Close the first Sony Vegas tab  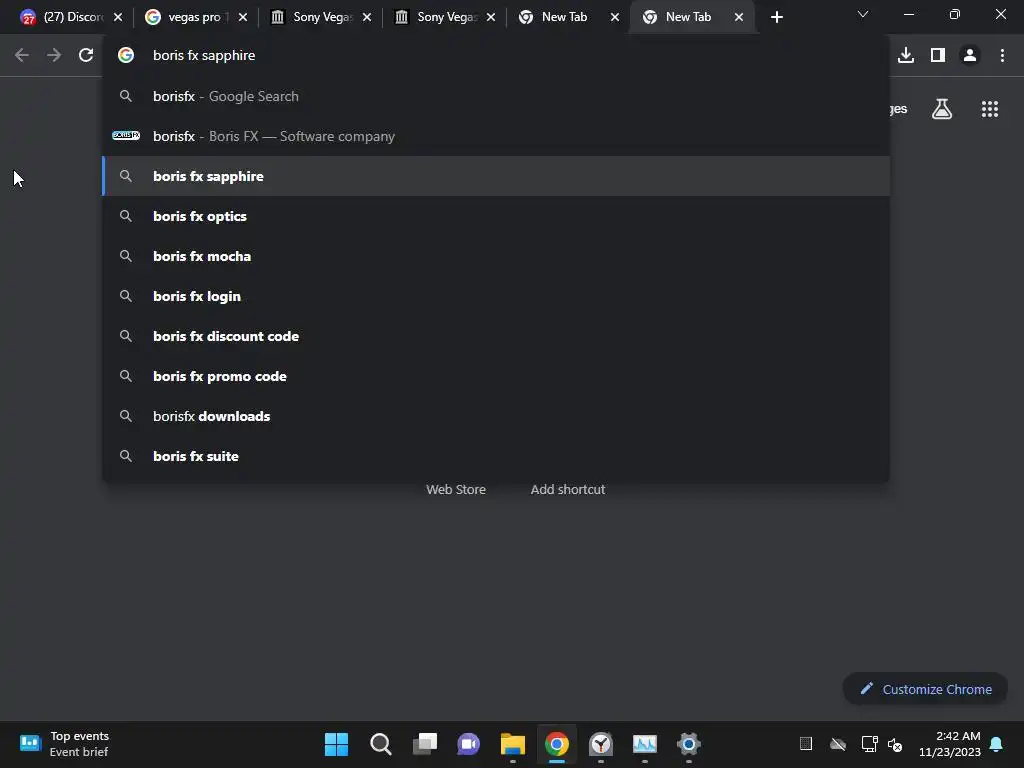pos(367,18)
